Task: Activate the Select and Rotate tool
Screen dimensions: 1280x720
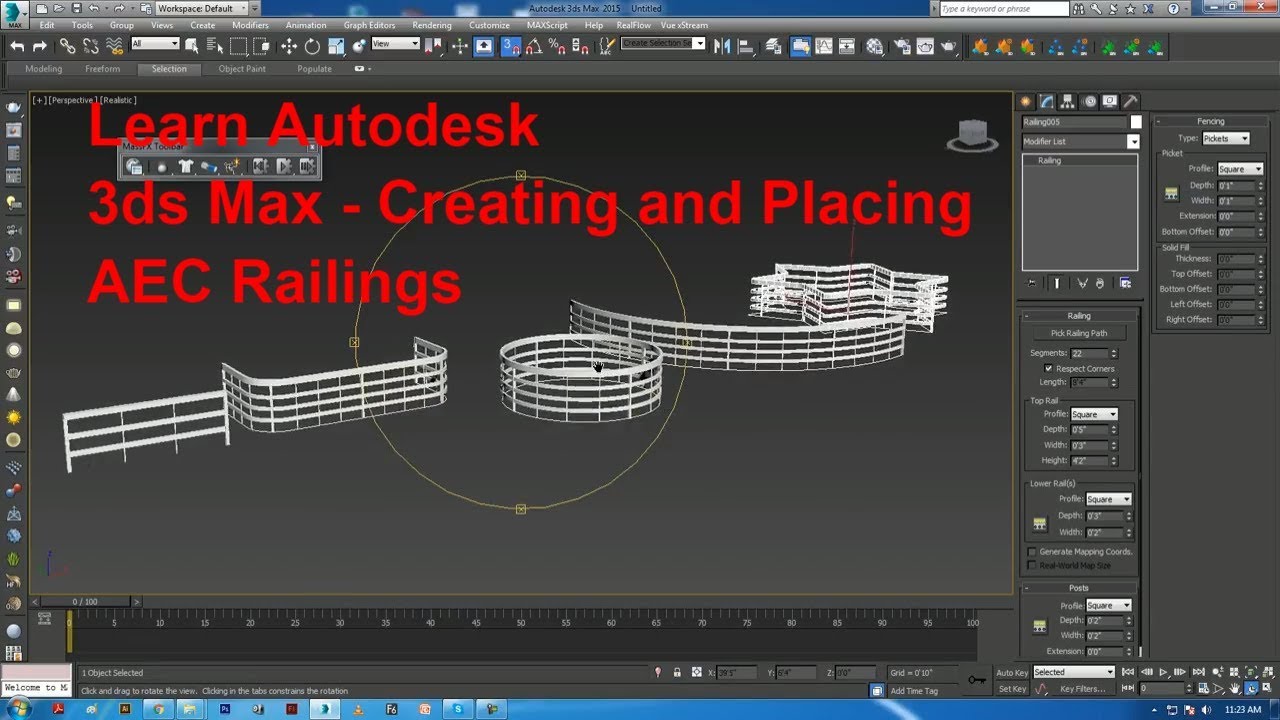Action: point(312,46)
